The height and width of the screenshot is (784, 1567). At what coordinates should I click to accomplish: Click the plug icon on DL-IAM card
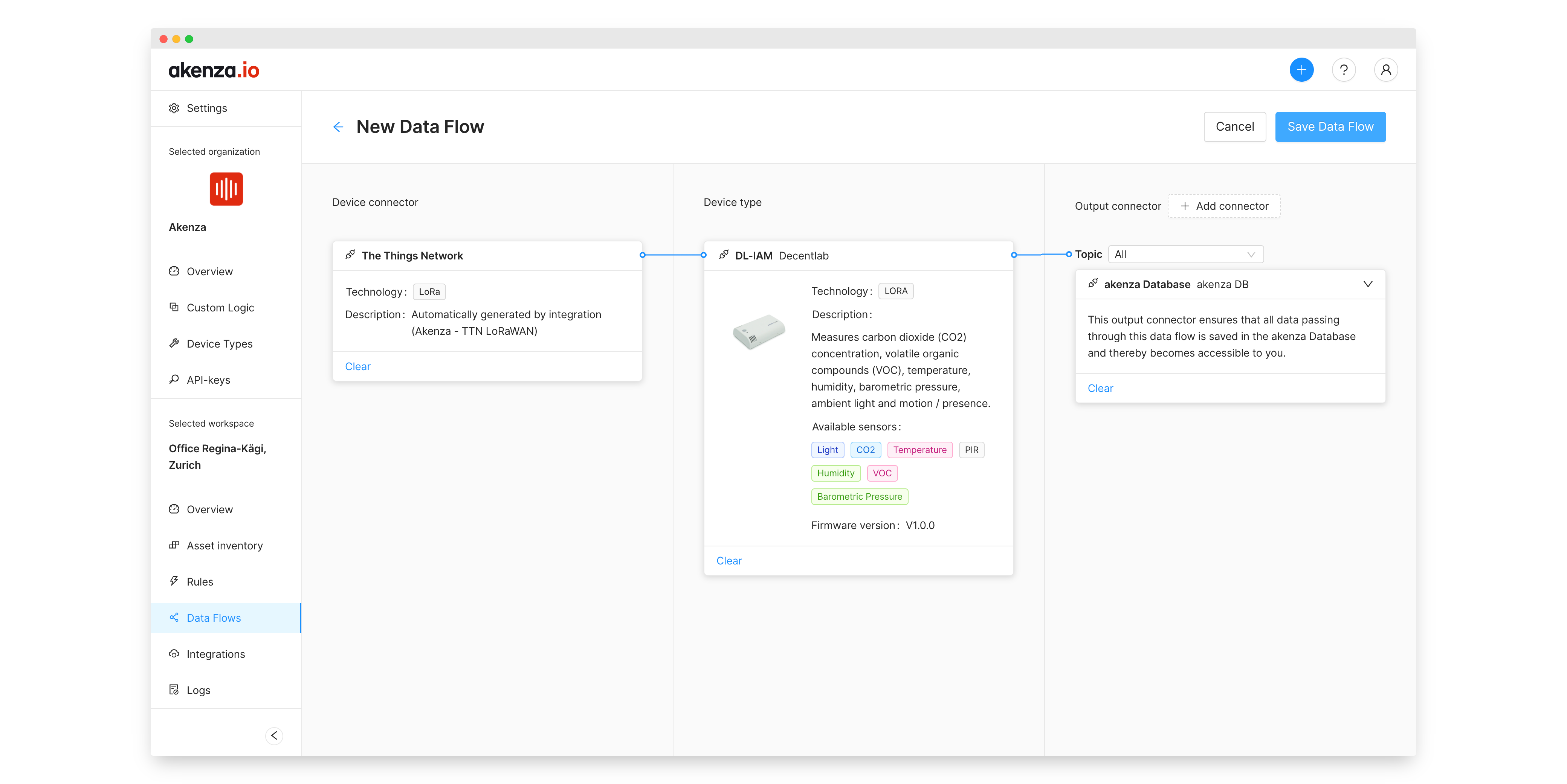(724, 254)
